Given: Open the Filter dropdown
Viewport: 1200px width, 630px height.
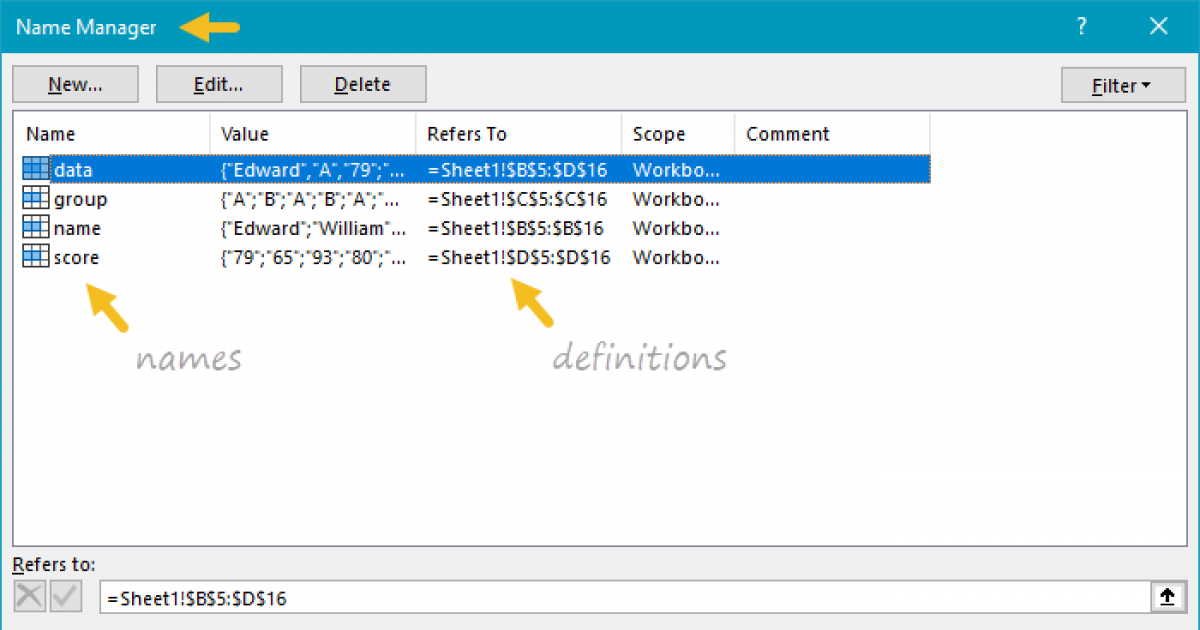Looking at the screenshot, I should 1121,85.
